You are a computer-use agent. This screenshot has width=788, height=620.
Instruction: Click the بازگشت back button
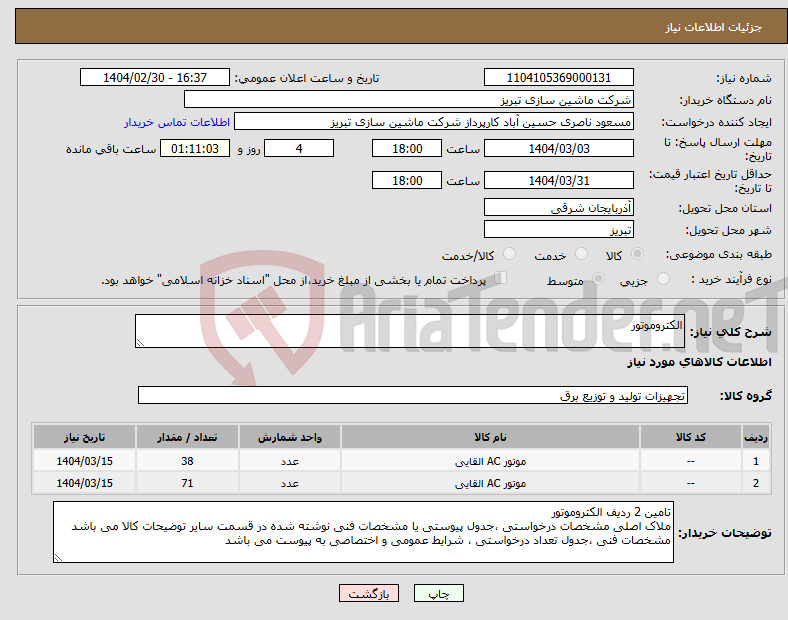click(x=369, y=593)
